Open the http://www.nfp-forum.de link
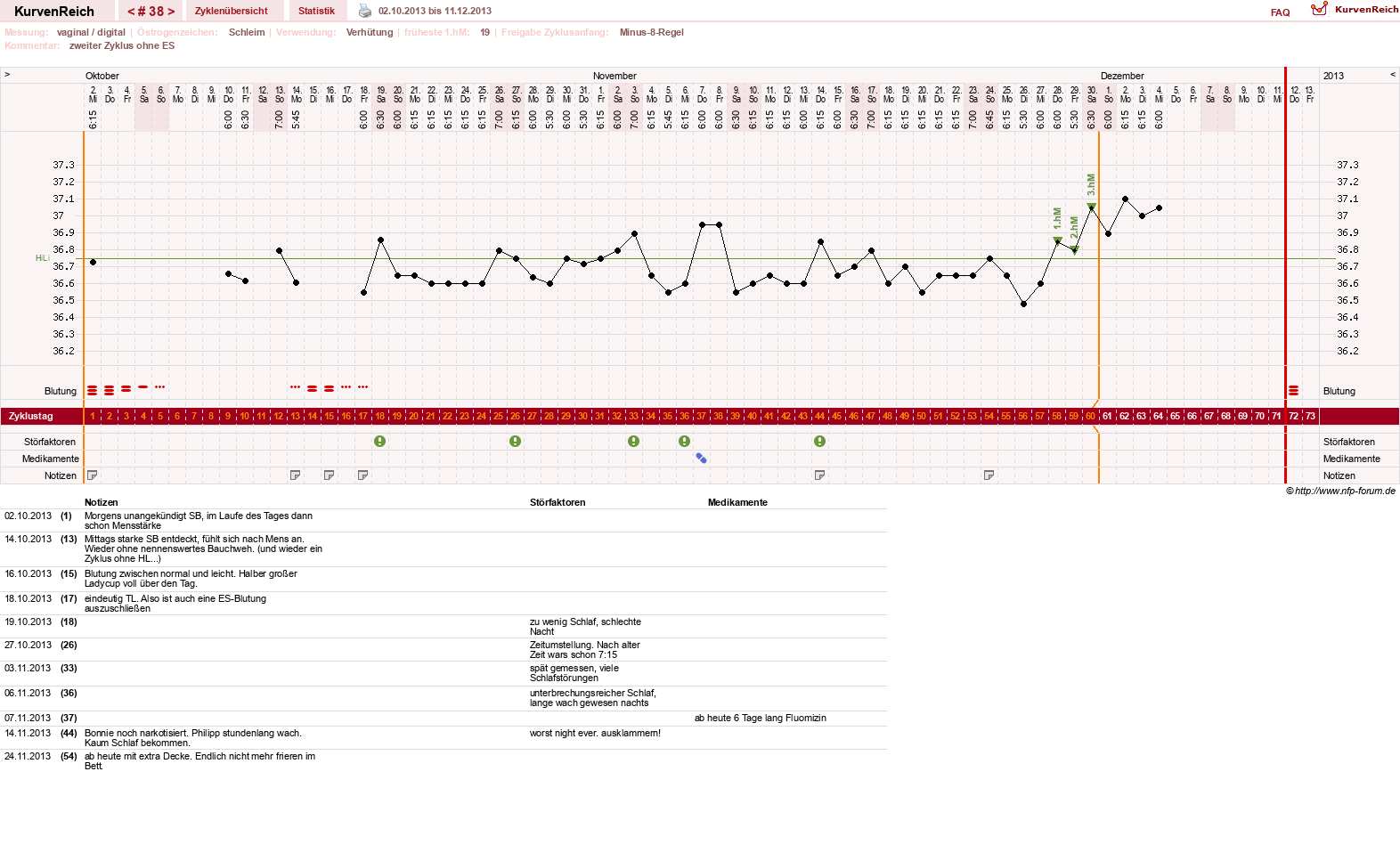Viewport: 1400px width, 853px height. pyautogui.click(x=1345, y=491)
